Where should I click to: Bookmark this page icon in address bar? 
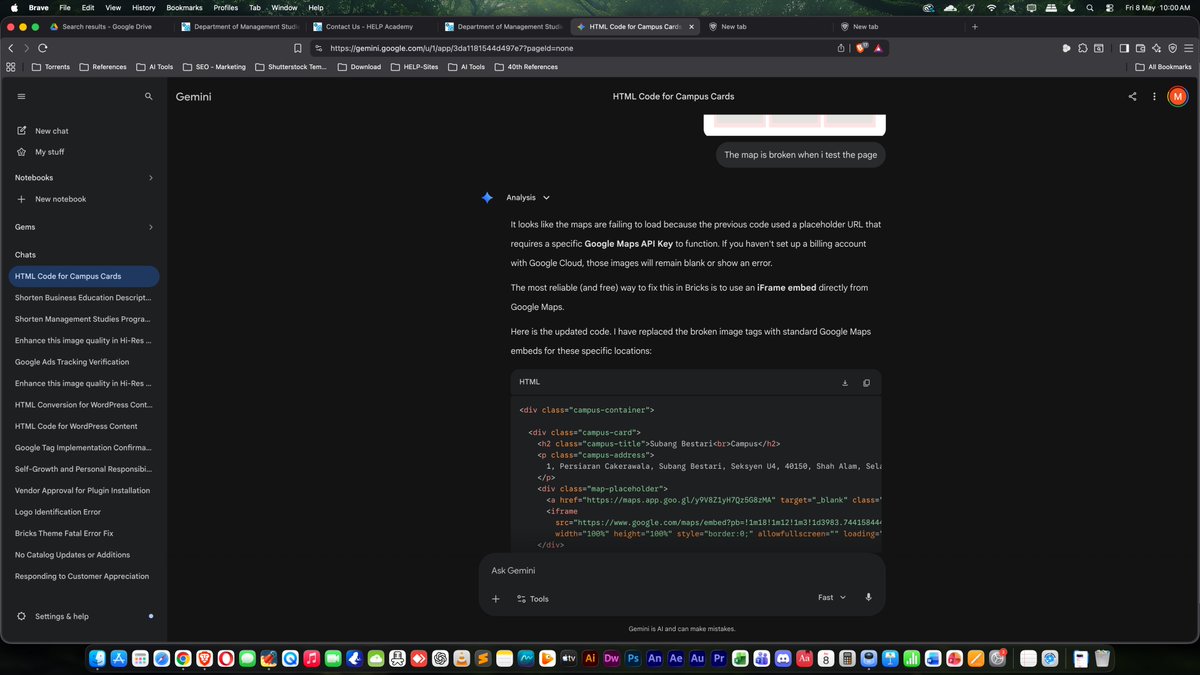point(298,47)
